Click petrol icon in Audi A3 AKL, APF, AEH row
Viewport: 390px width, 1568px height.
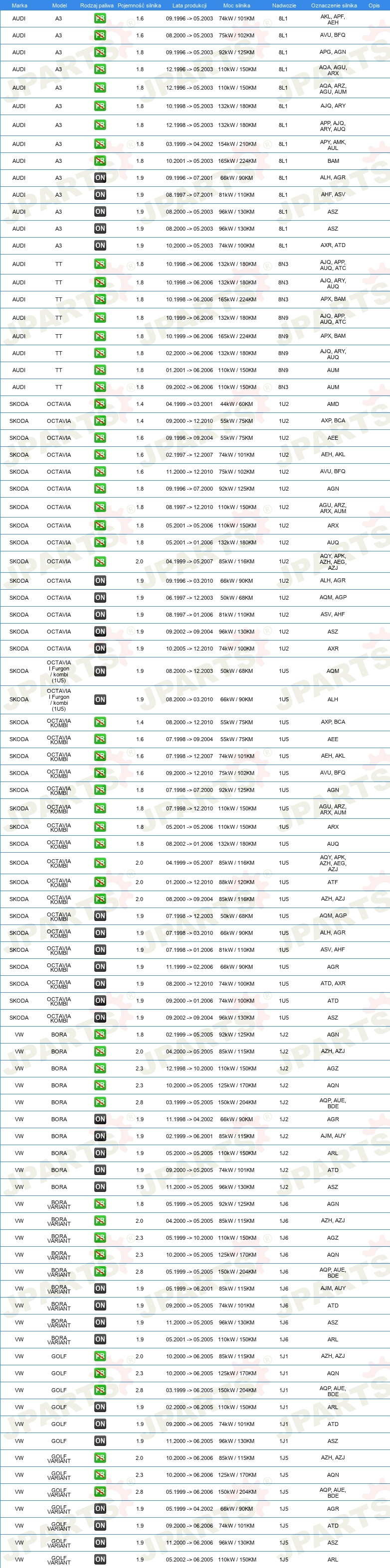[x=100, y=19]
